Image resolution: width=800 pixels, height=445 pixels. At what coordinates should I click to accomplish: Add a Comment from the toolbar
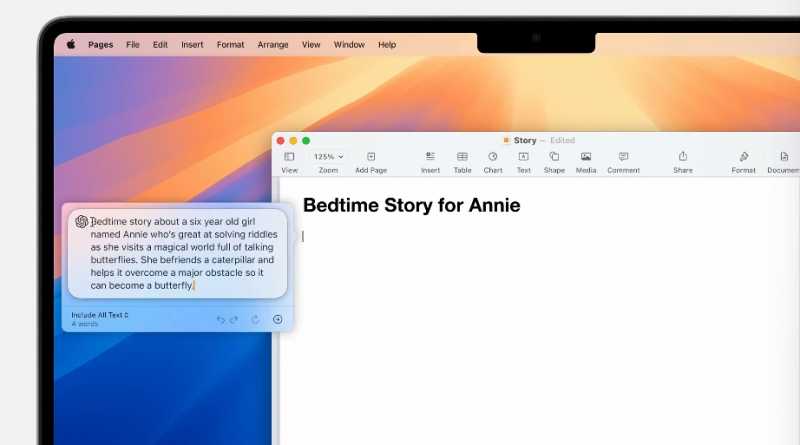[623, 157]
